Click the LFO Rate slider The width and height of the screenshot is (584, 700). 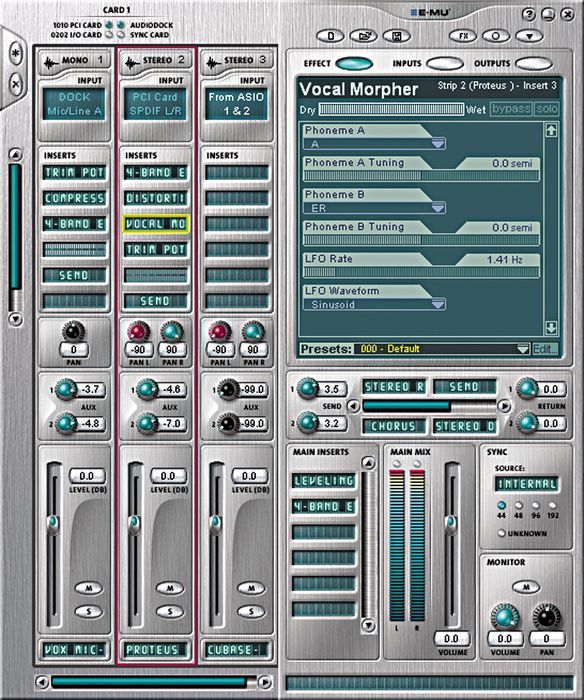[421, 272]
